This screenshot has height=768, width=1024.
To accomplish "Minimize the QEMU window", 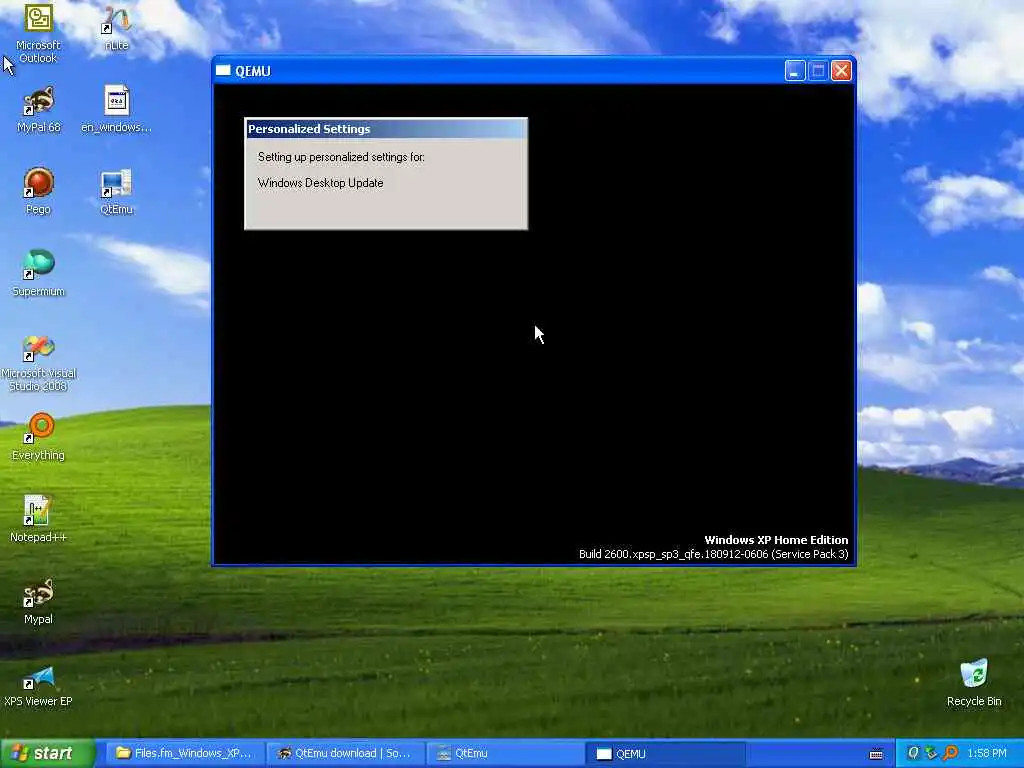I will click(795, 71).
